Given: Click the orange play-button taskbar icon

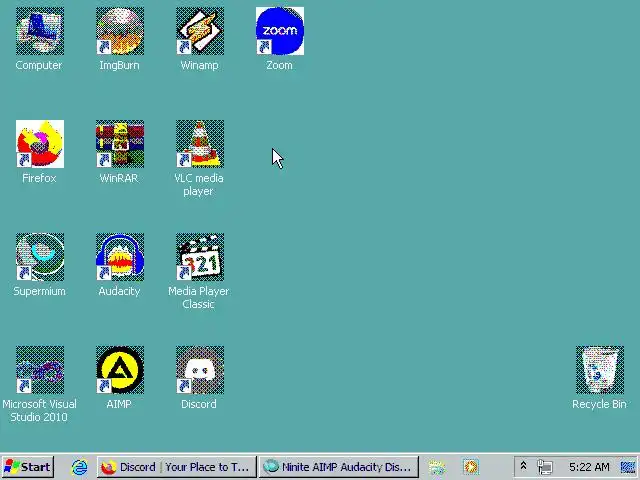Looking at the screenshot, I should tap(471, 467).
